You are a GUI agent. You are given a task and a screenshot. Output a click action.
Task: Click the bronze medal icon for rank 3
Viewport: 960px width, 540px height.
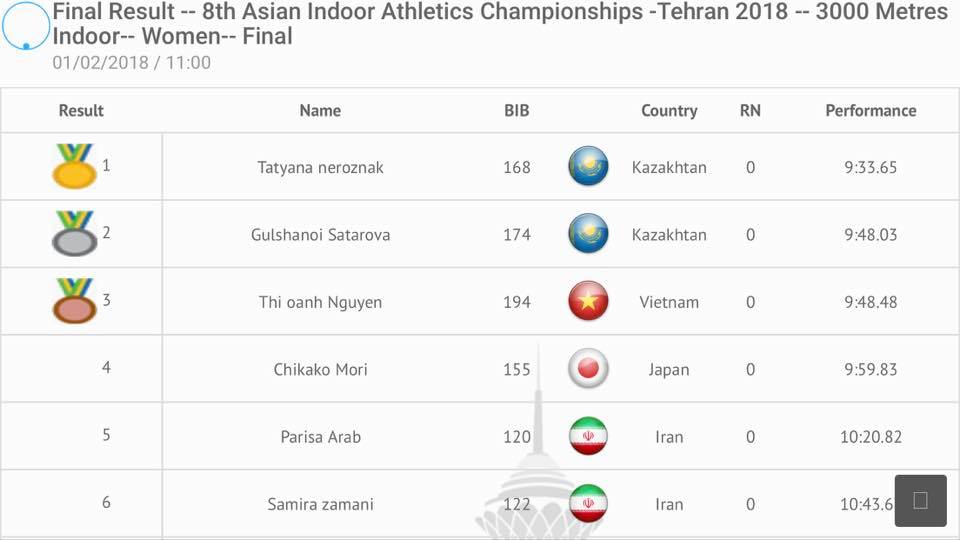pyautogui.click(x=75, y=301)
